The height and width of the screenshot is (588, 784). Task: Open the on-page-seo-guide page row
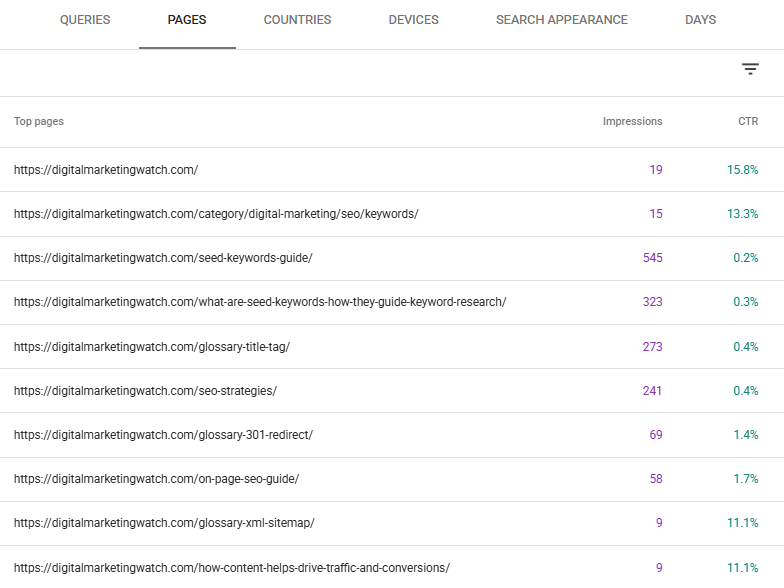(392, 479)
